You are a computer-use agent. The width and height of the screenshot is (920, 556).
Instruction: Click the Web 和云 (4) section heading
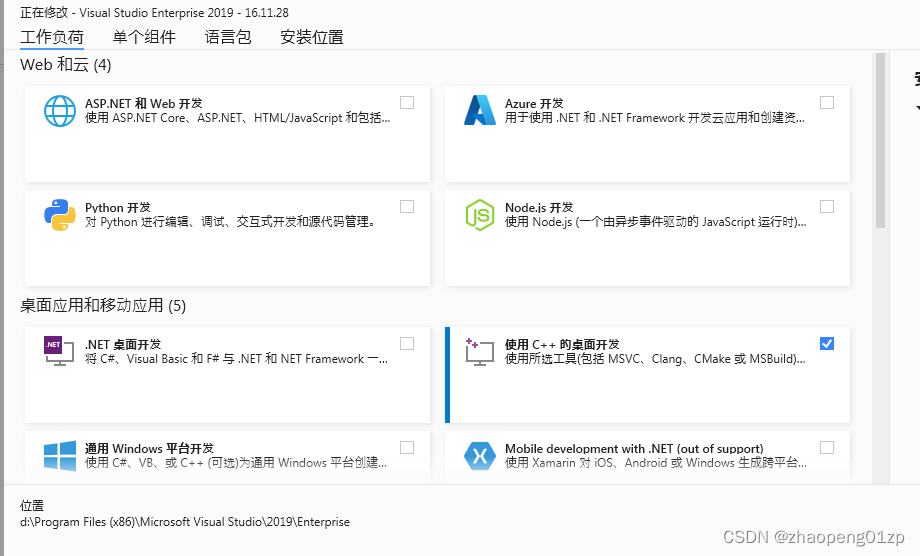click(x=66, y=65)
